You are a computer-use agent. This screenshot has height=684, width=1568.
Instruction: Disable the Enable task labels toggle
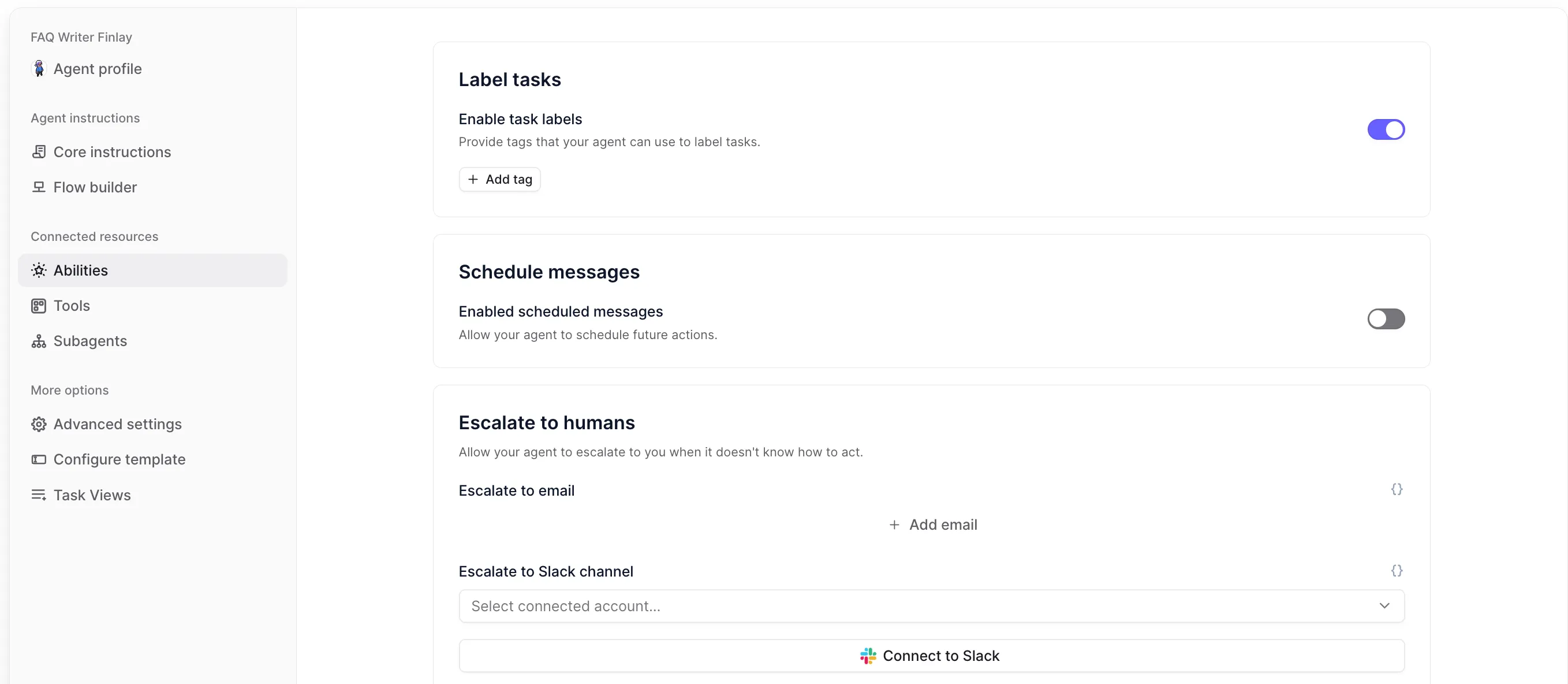point(1386,130)
